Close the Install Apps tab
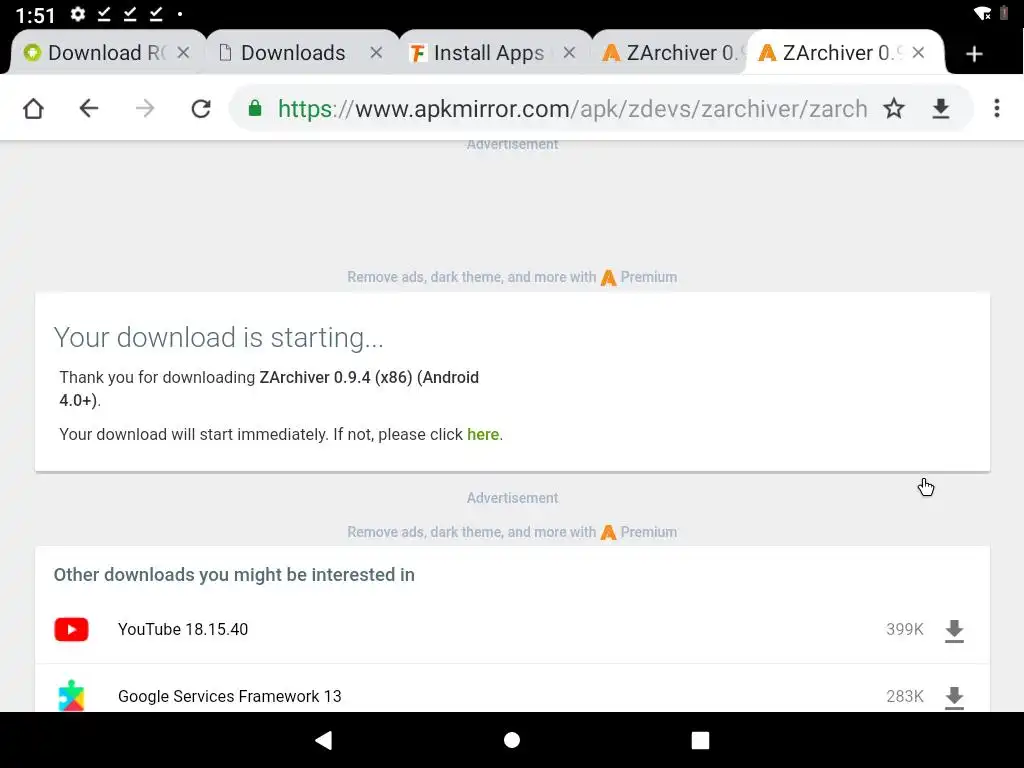The width and height of the screenshot is (1024, 768). [x=569, y=52]
